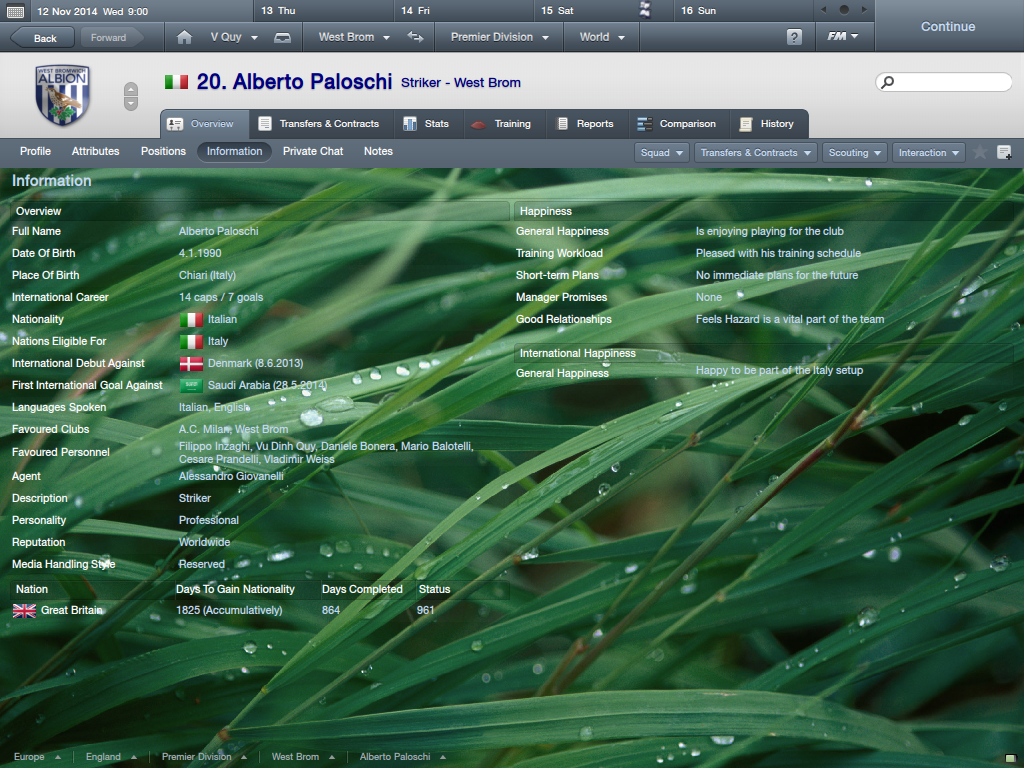Viewport: 1024px width, 768px height.
Task: Click the match fixture icon on Saturday 15
Action: (645, 10)
